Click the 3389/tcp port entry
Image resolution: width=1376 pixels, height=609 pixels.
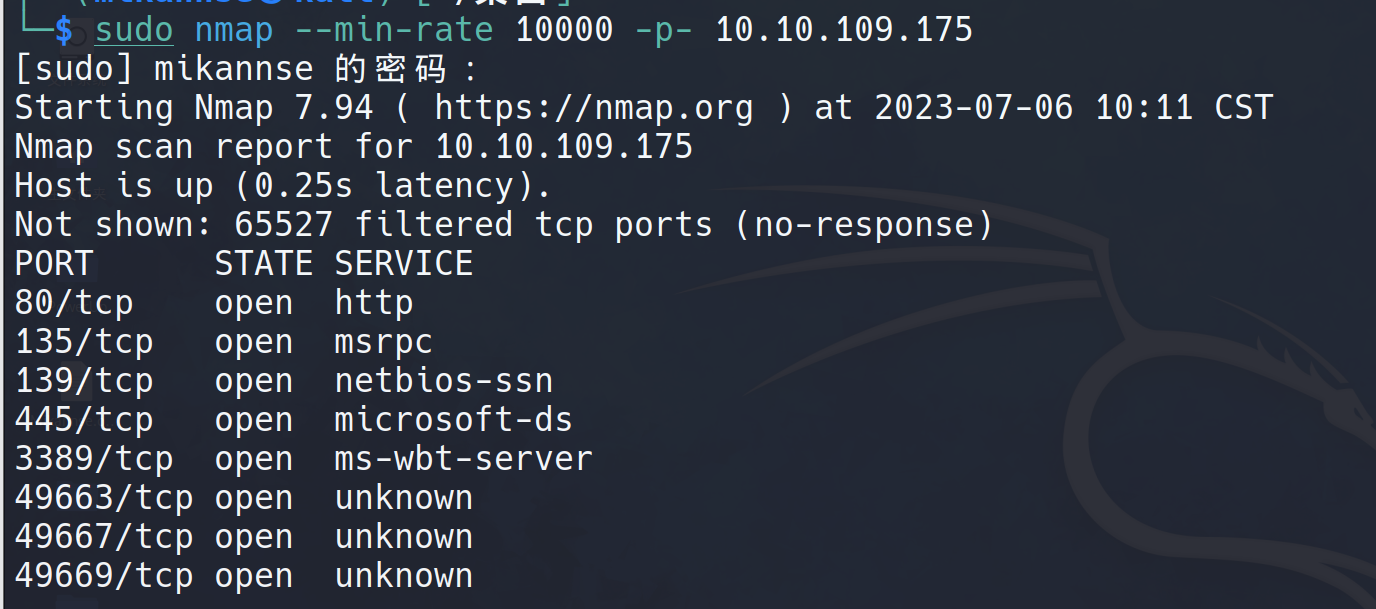click(94, 459)
